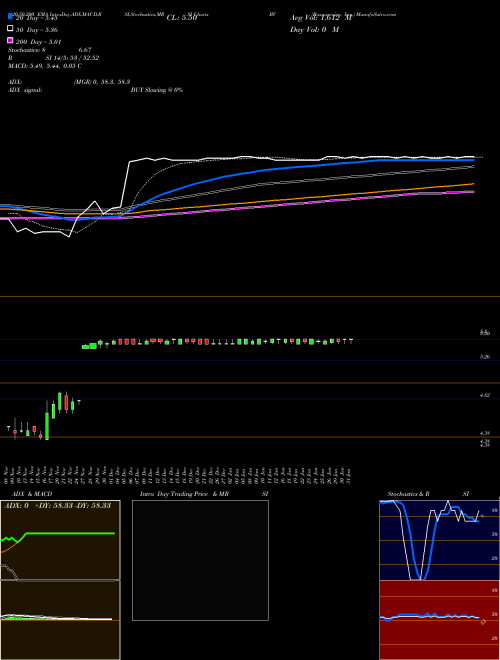Click the white 50 Day legend swatch
The image size is (500, 660).
[10, 29]
